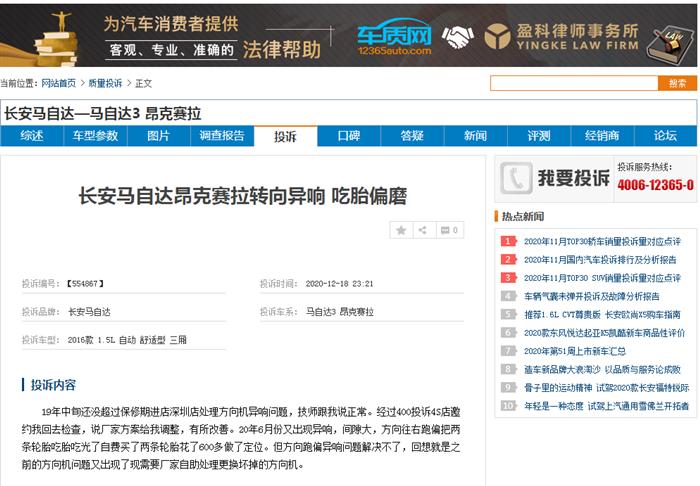Click the red rank 1 badge
700x486 pixels.
coord(508,241)
